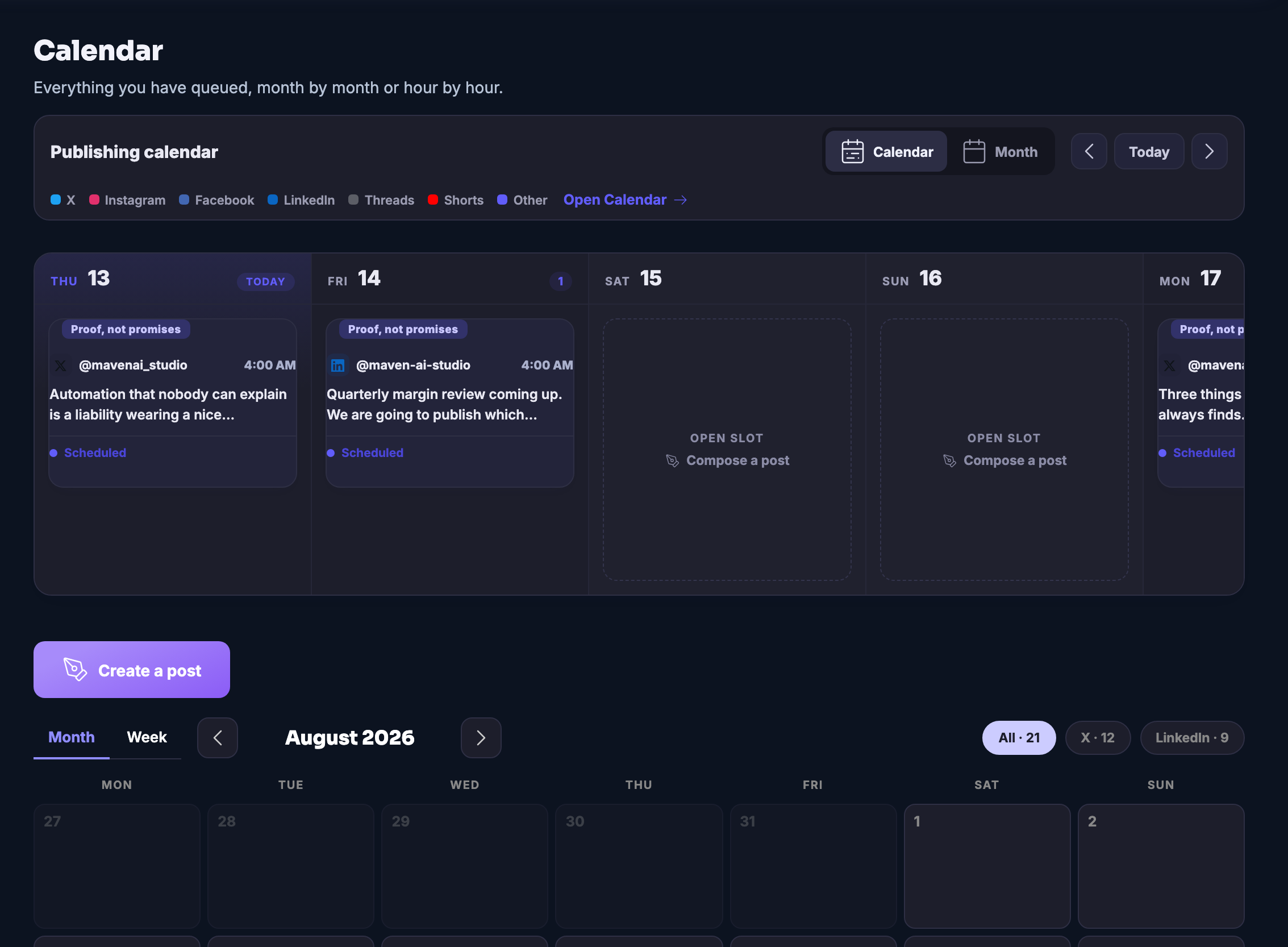Click the X icon on Monday 17 post
Screen dimensions: 1288x947
tap(1170, 365)
